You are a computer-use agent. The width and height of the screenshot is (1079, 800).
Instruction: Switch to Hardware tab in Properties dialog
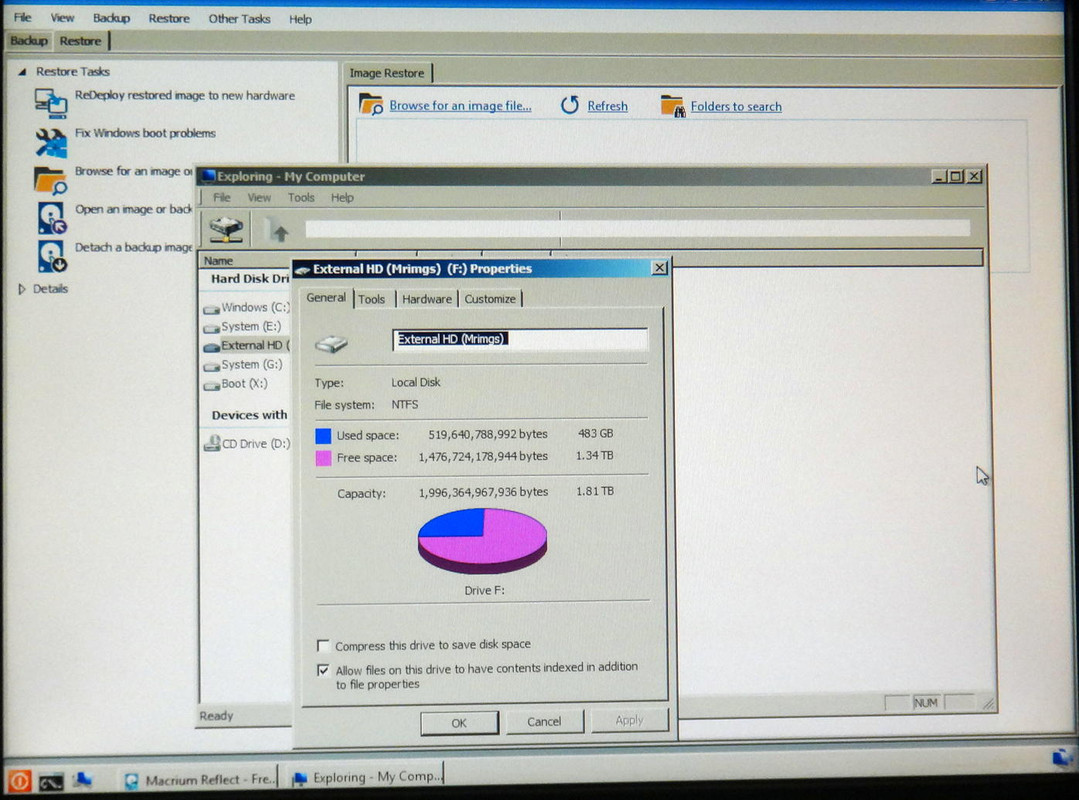pyautogui.click(x=427, y=299)
